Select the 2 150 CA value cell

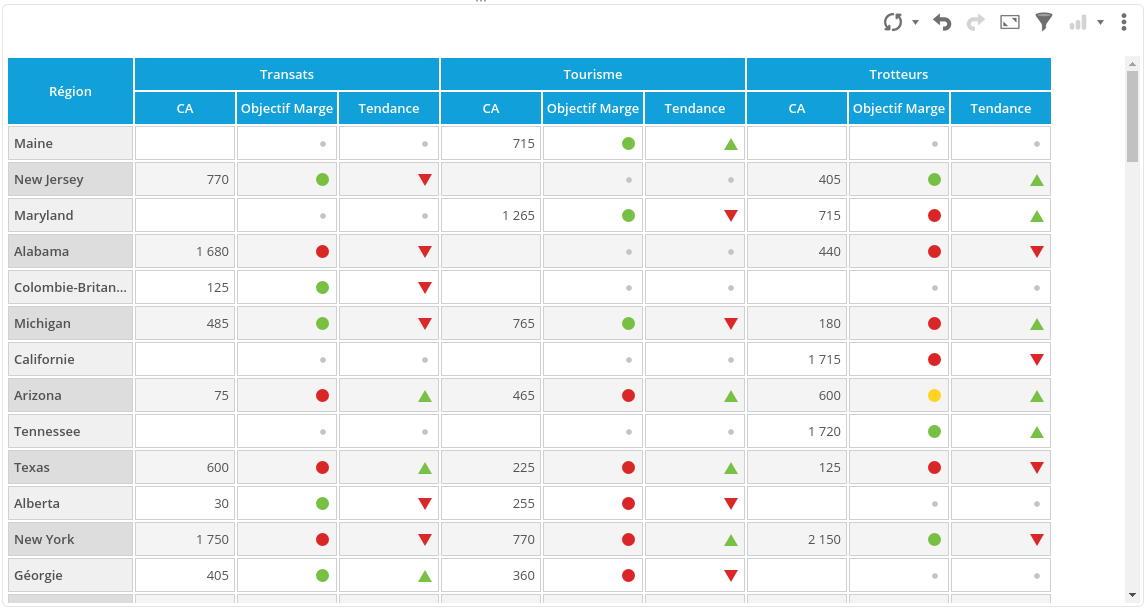click(797, 540)
